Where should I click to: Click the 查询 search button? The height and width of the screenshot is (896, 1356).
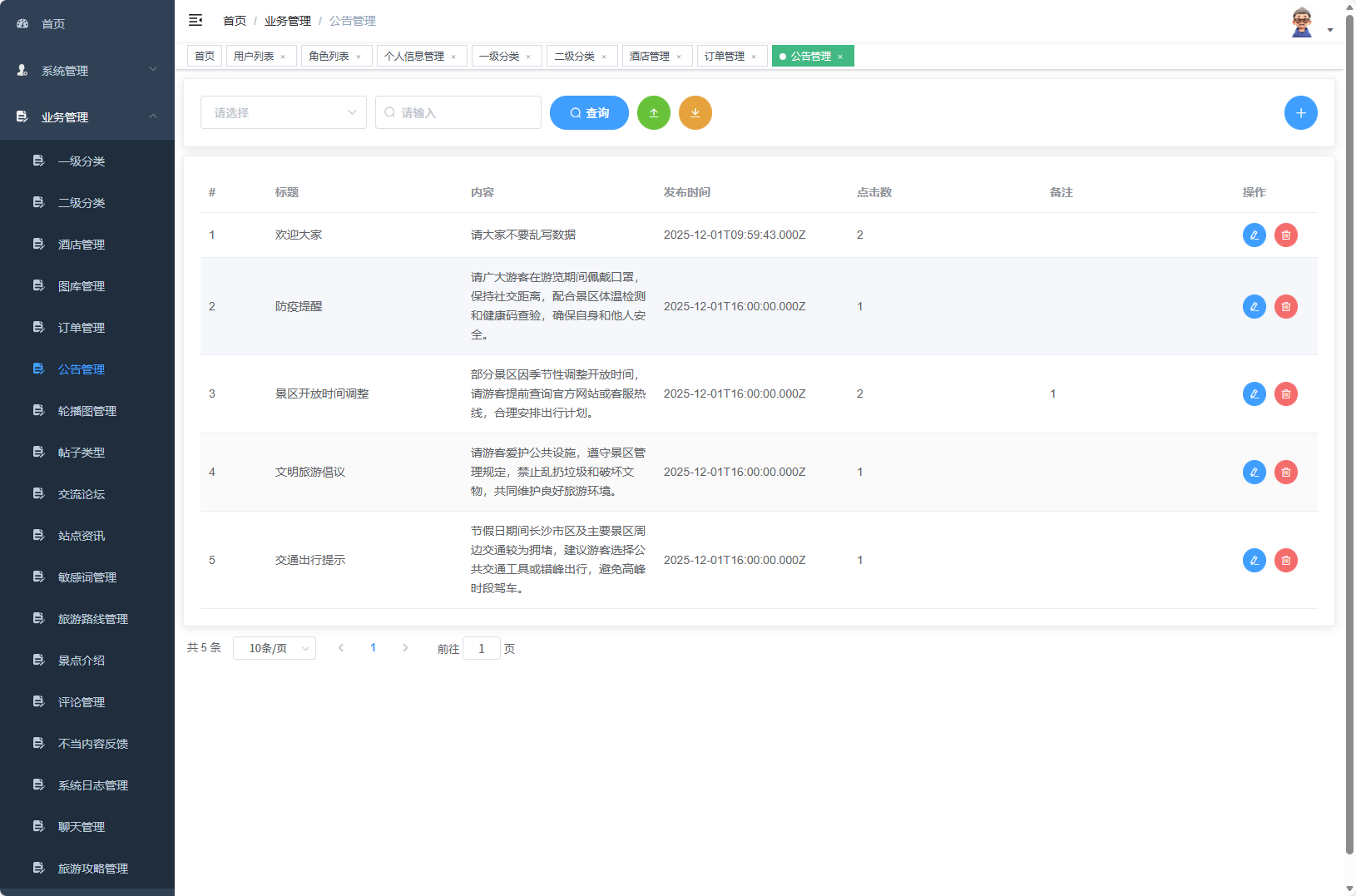click(x=589, y=112)
